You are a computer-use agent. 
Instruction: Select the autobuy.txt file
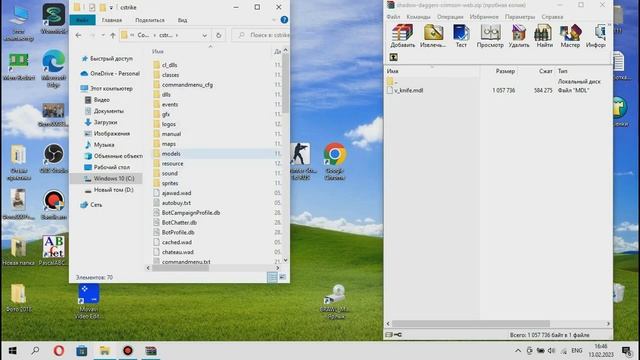tap(176, 203)
